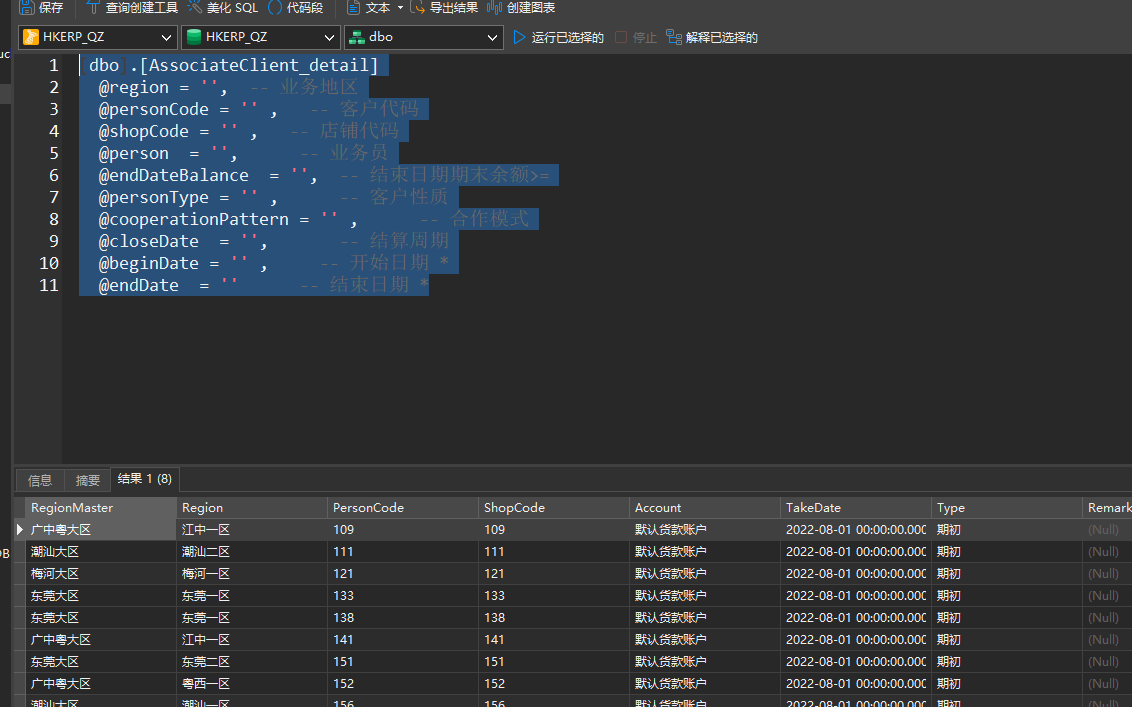Click Explain Selected (解释已选择的)
This screenshot has height=707, width=1132.
(712, 38)
